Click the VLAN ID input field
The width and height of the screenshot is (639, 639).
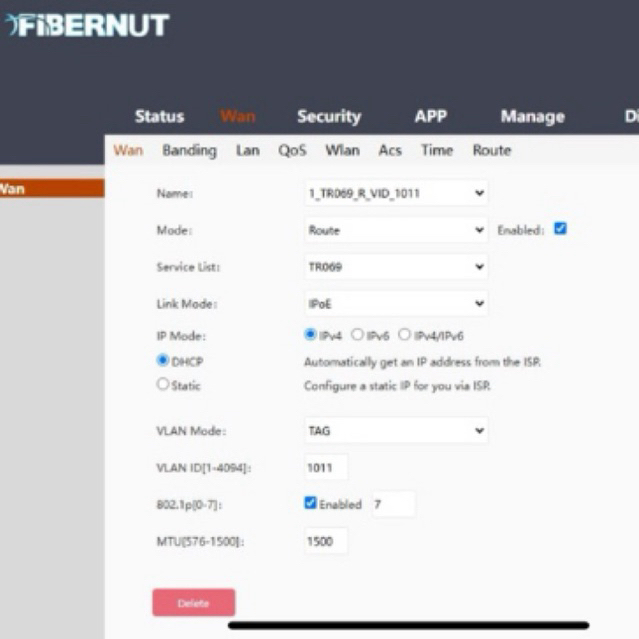coord(326,467)
